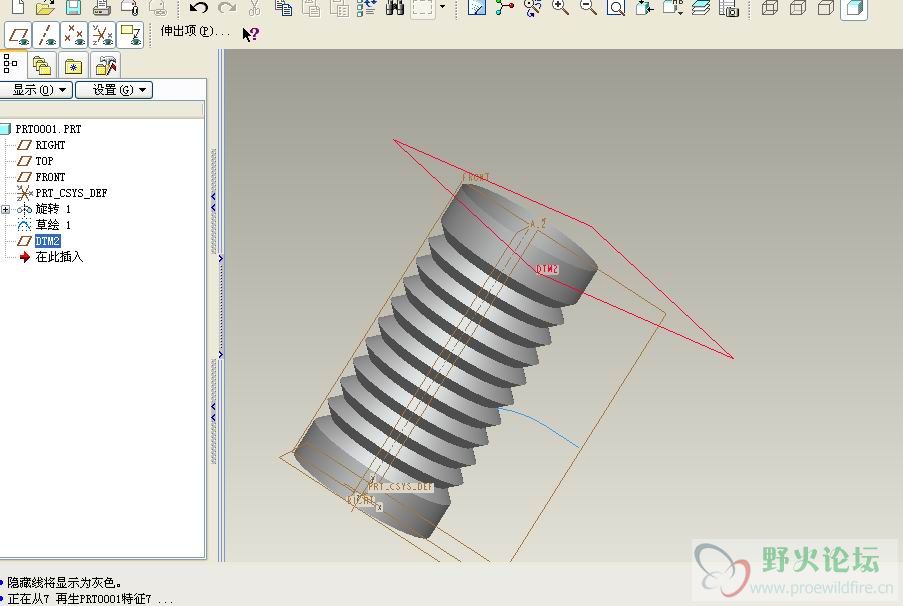
Task: Save the model with floppy disk icon
Action: pyautogui.click(x=73, y=7)
